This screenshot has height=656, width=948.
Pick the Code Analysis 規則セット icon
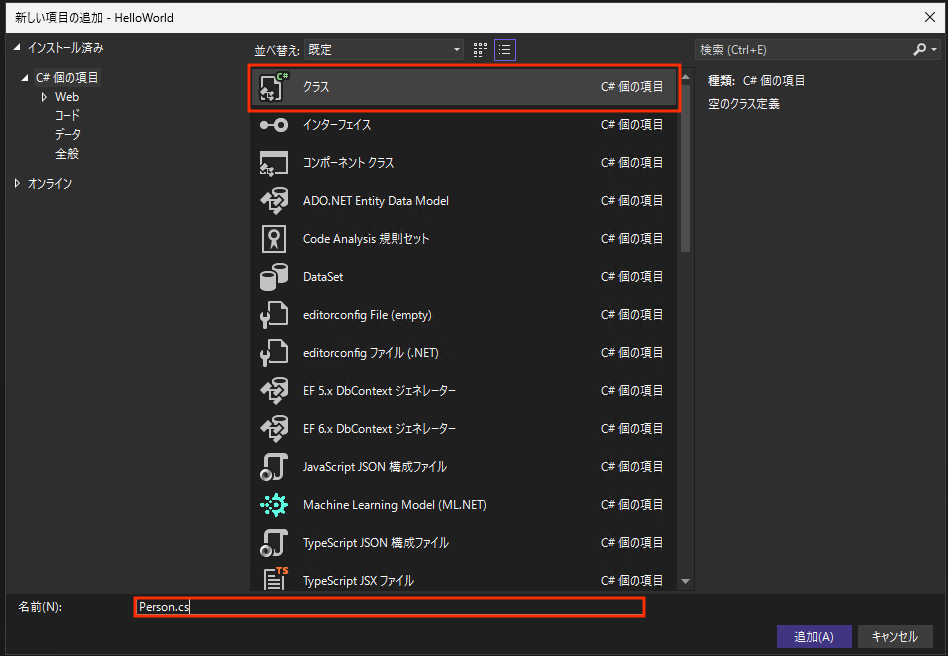pos(274,239)
